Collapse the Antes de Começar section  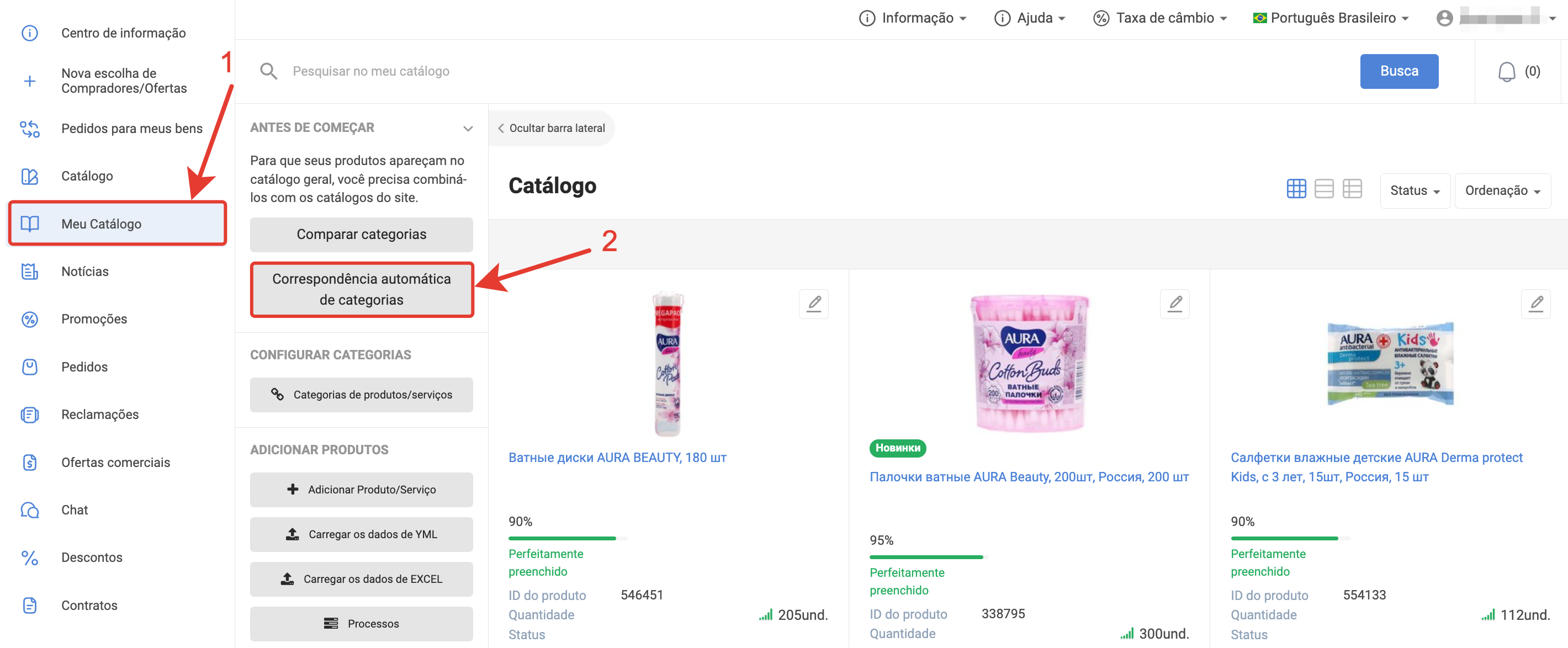[x=468, y=129]
